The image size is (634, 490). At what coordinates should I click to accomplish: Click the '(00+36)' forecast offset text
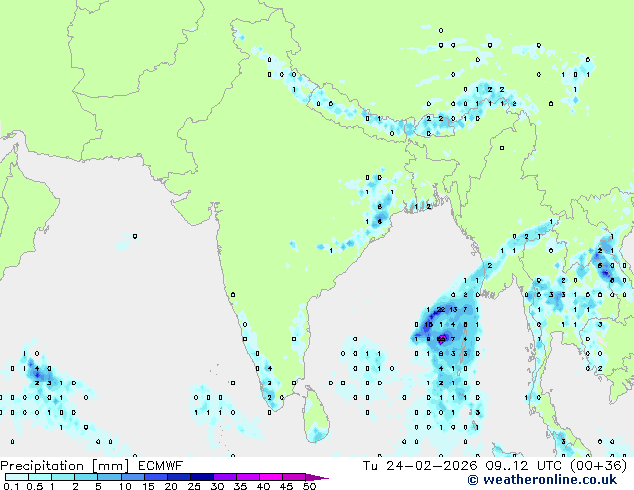pos(598,466)
